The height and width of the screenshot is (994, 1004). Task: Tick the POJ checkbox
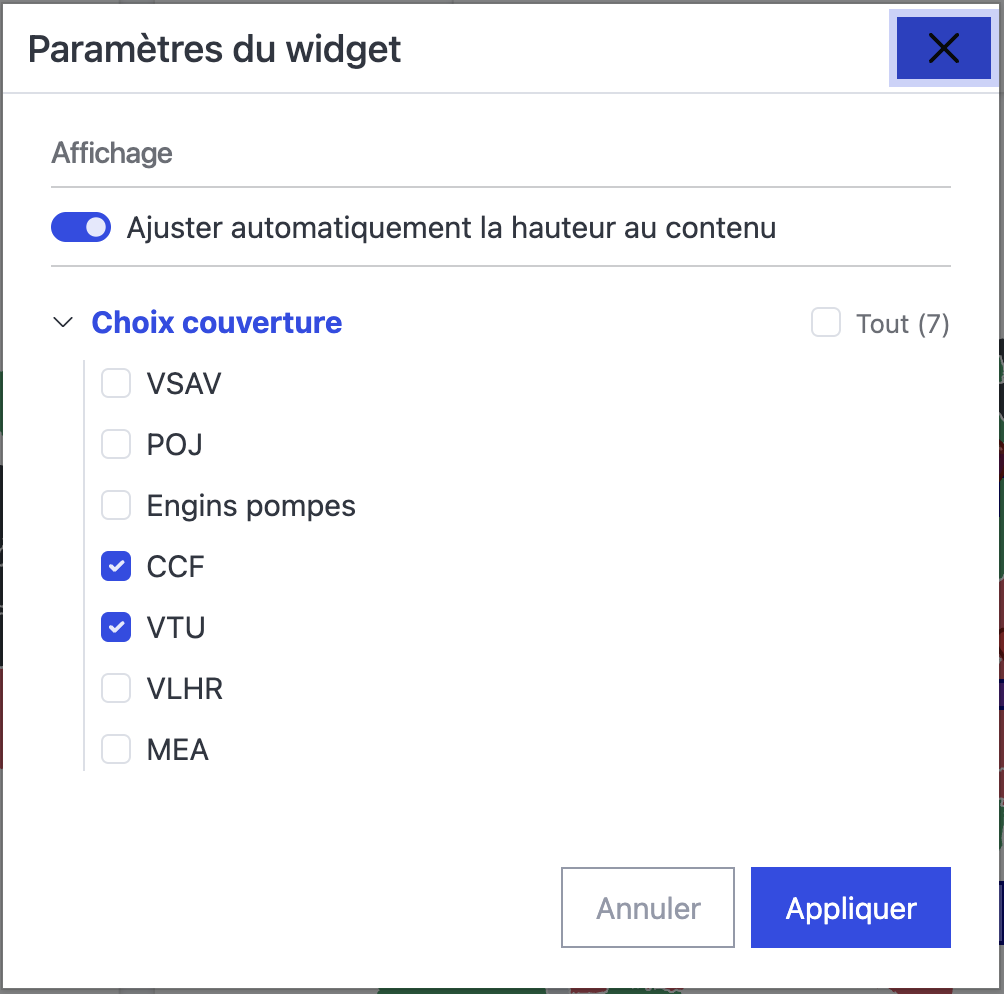117,444
